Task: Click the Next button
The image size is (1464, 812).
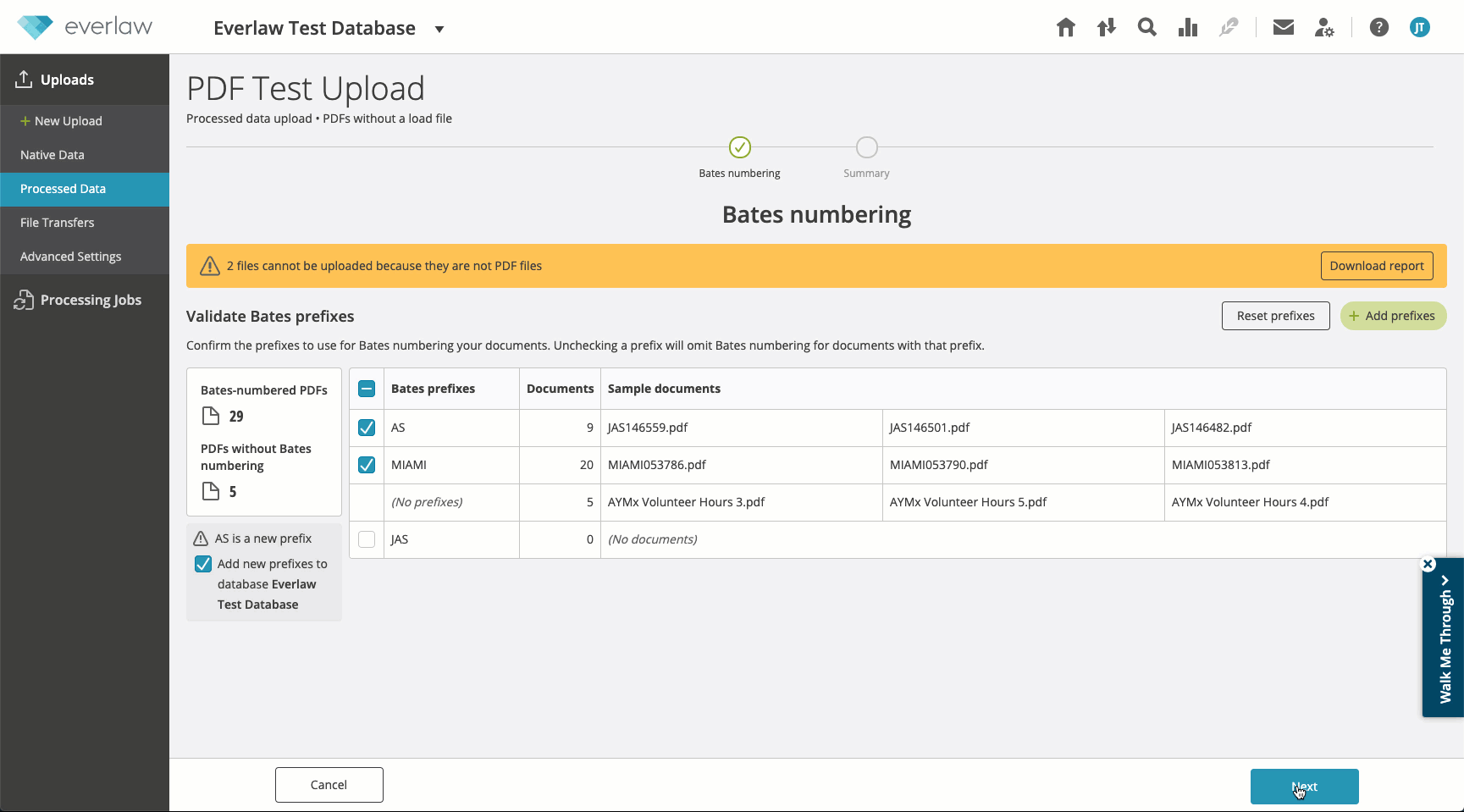Action: 1305,787
